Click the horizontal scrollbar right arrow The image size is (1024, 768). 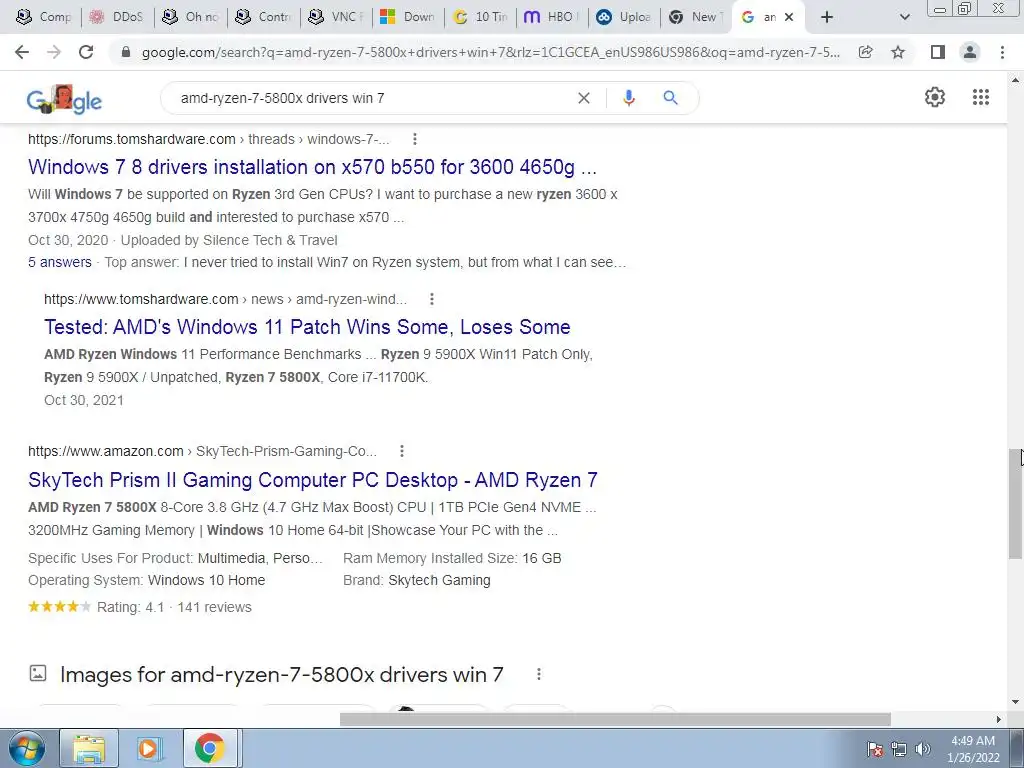(x=999, y=719)
